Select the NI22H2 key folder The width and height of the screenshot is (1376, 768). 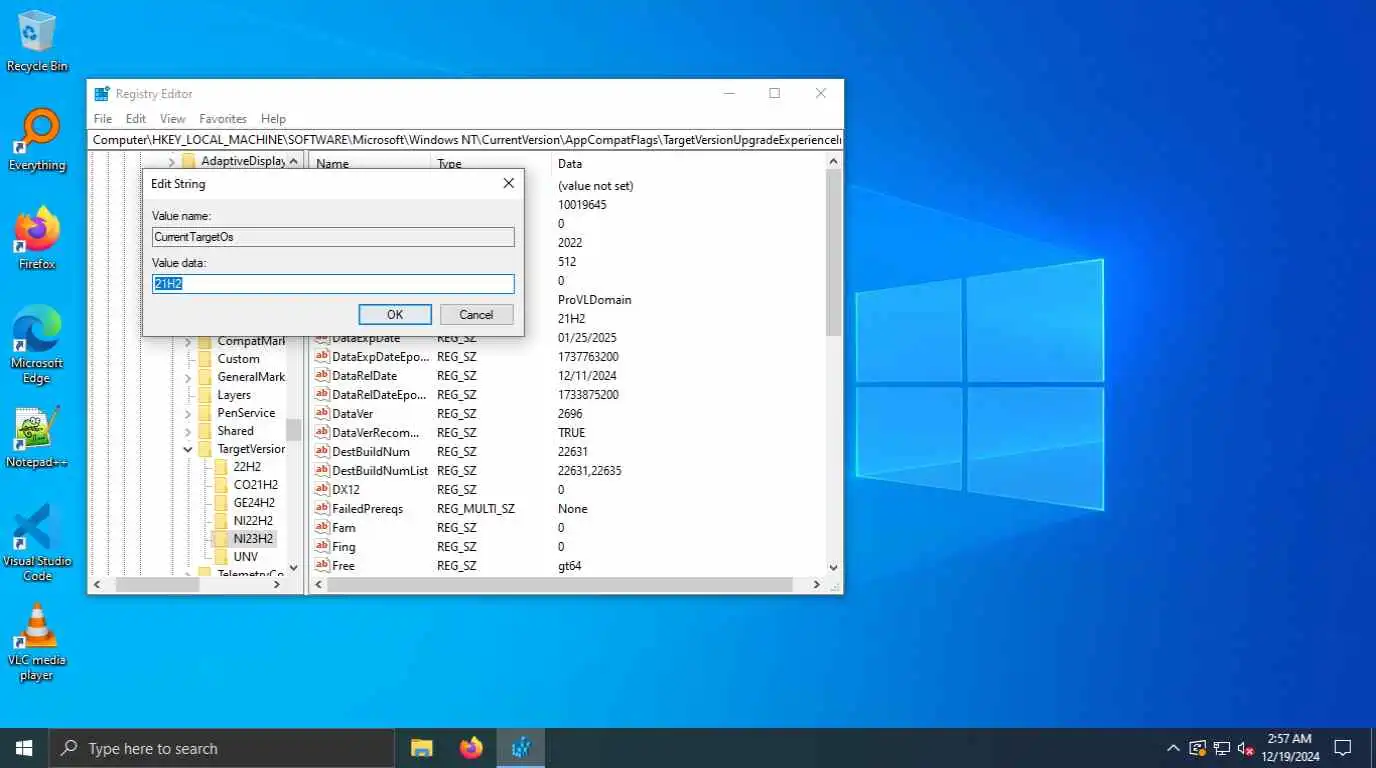(x=252, y=521)
